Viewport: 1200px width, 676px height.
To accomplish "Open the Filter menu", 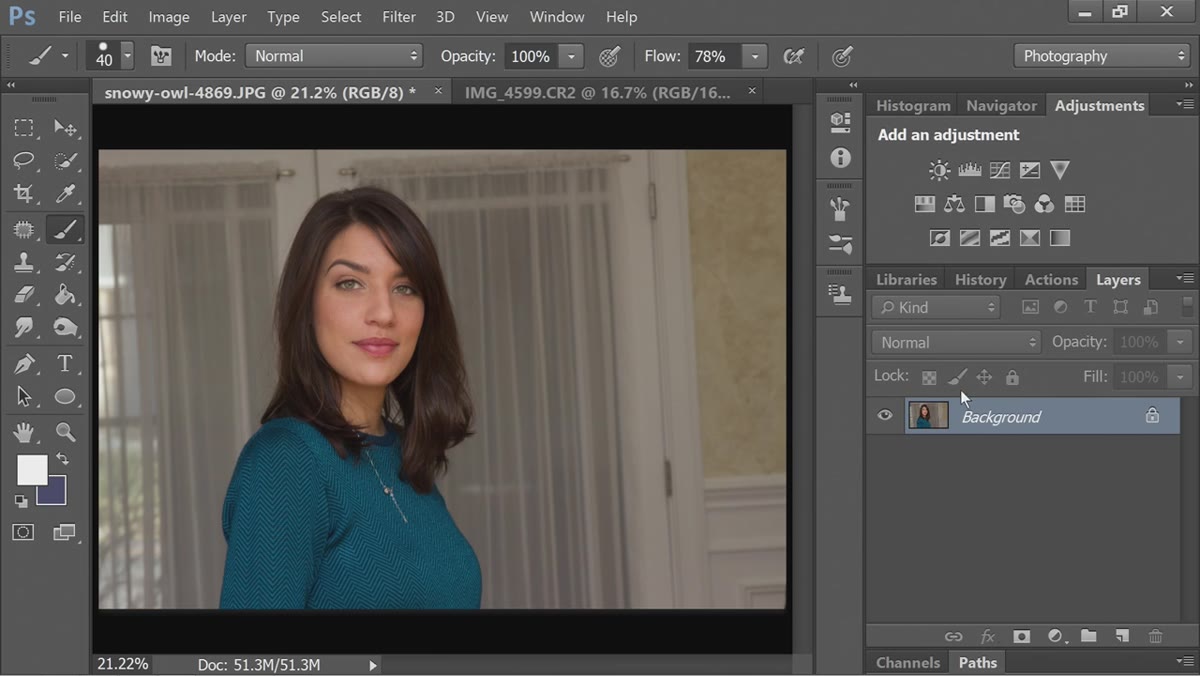I will [x=399, y=17].
